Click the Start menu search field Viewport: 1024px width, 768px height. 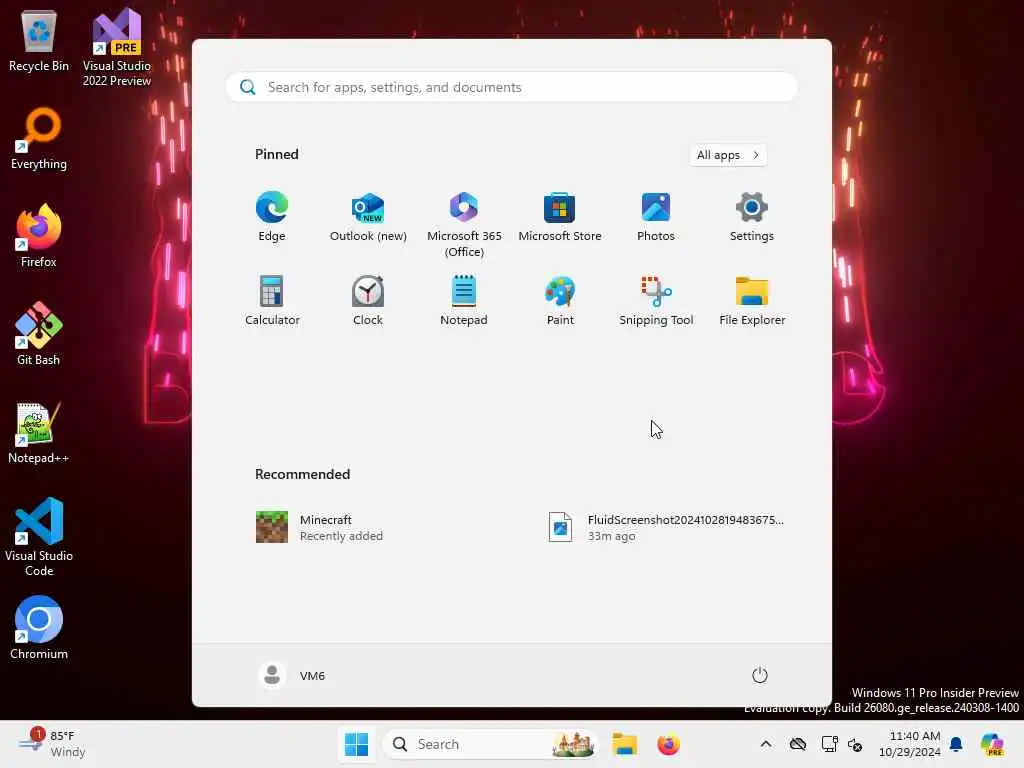click(511, 87)
